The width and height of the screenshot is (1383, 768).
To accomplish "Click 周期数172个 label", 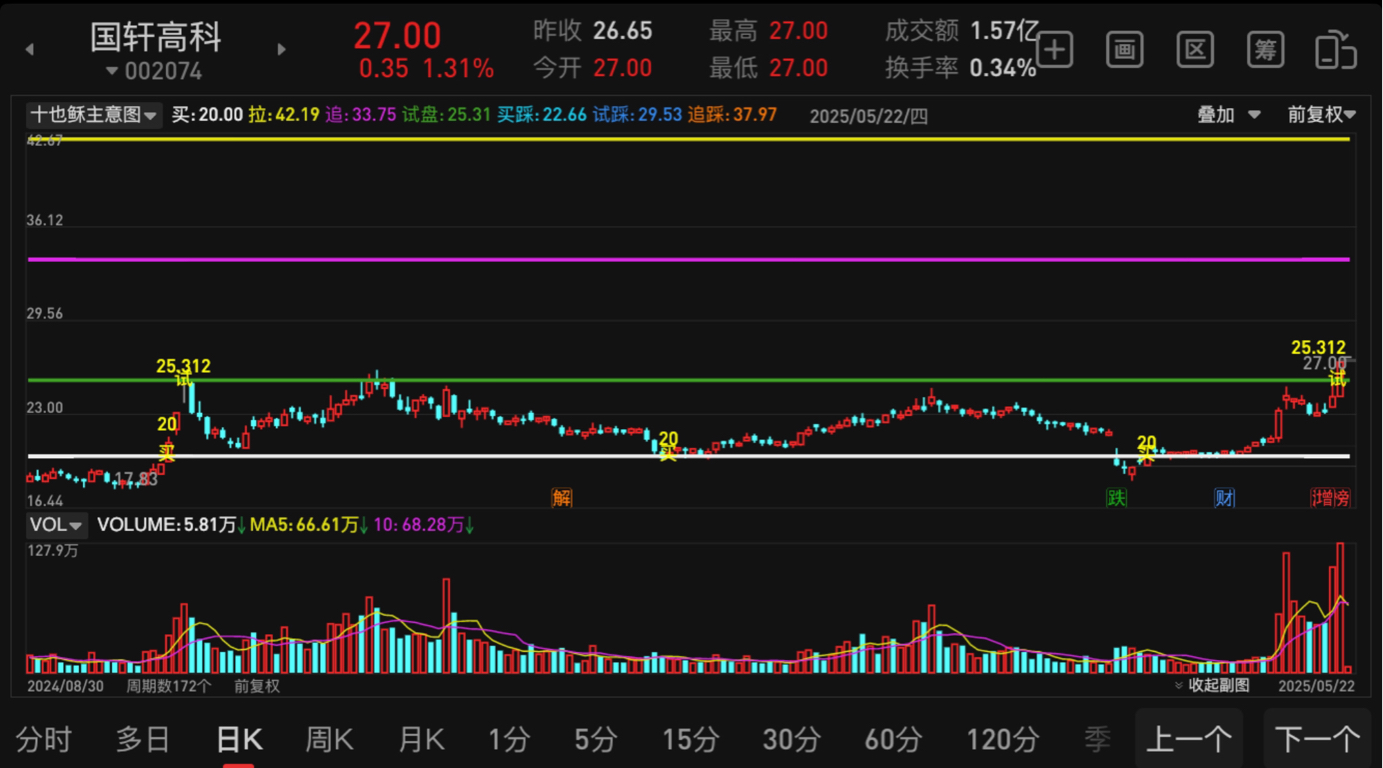I will pos(169,686).
